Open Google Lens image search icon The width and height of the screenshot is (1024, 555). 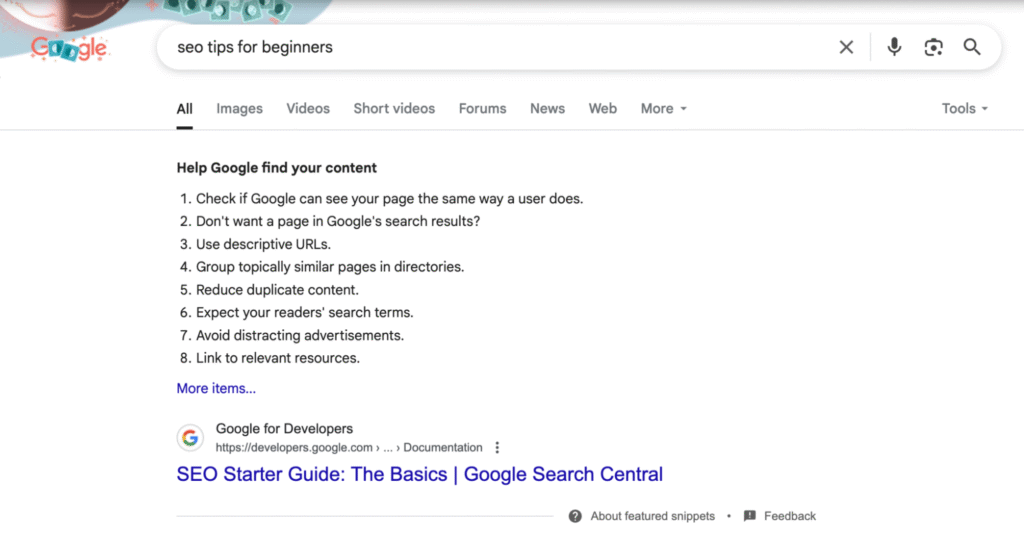(933, 47)
